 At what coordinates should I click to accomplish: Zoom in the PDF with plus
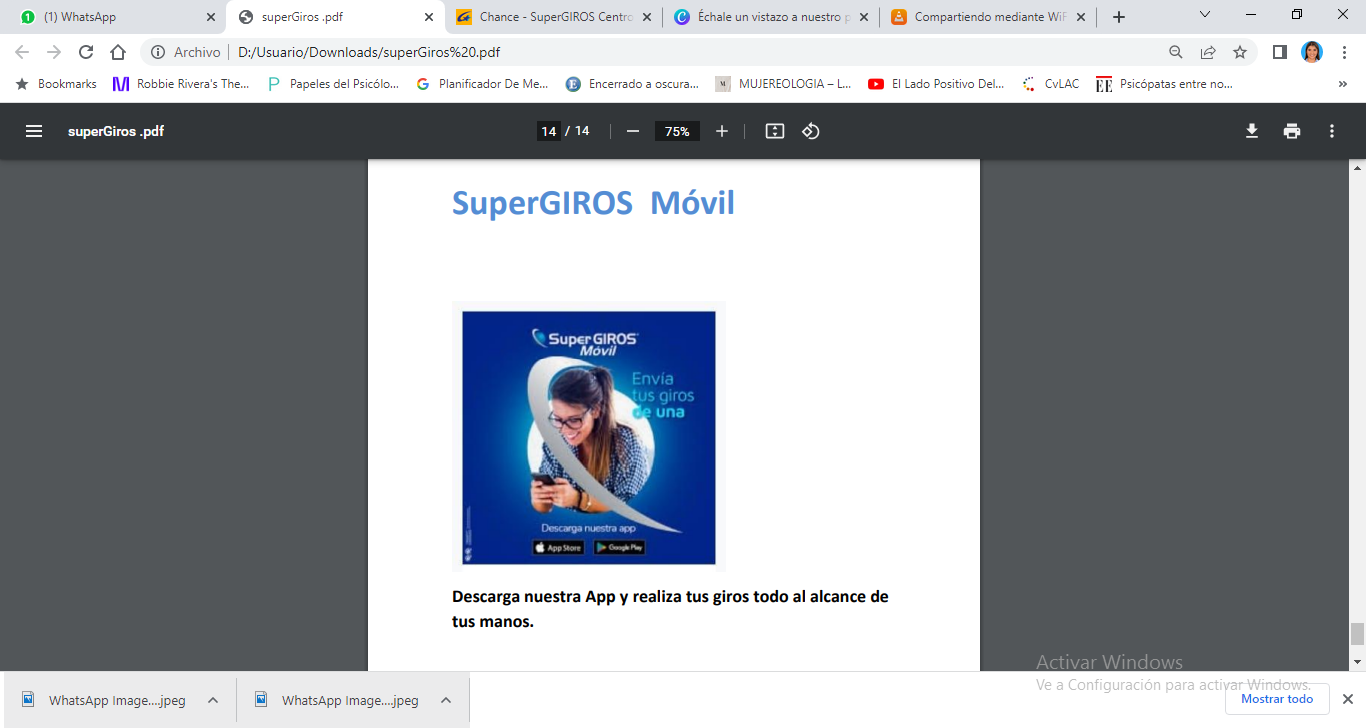(722, 131)
